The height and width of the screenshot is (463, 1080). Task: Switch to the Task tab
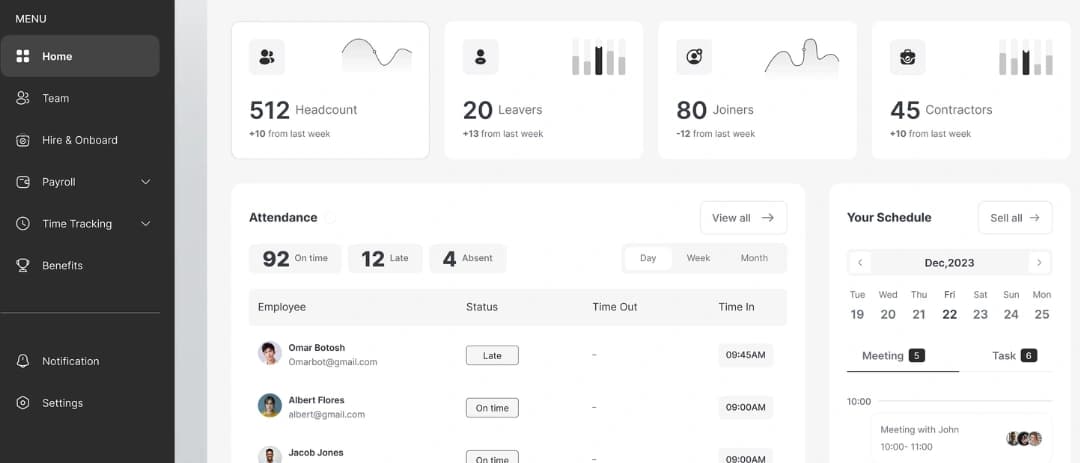point(1014,356)
